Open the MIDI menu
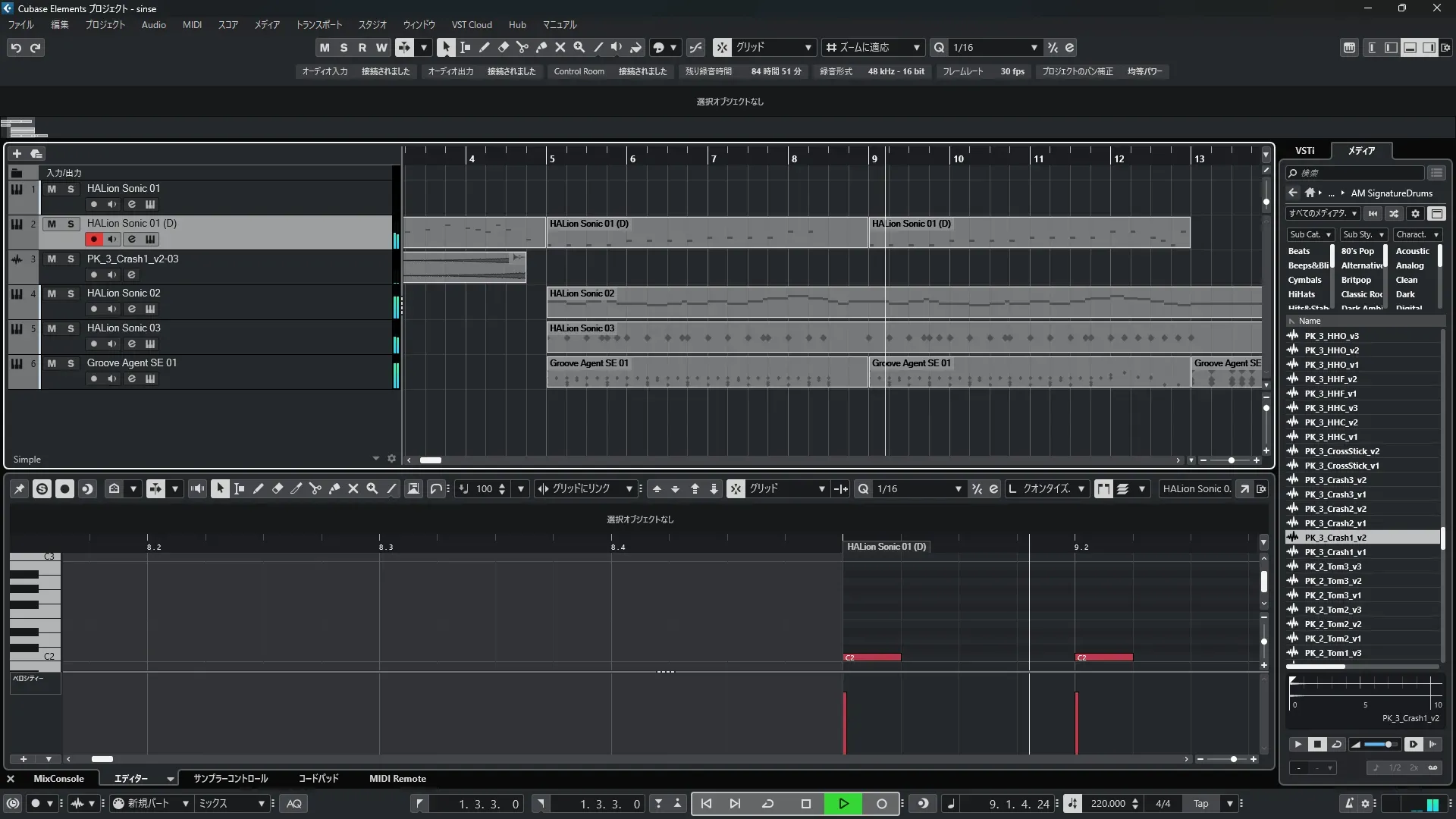The width and height of the screenshot is (1456, 819). (192, 24)
